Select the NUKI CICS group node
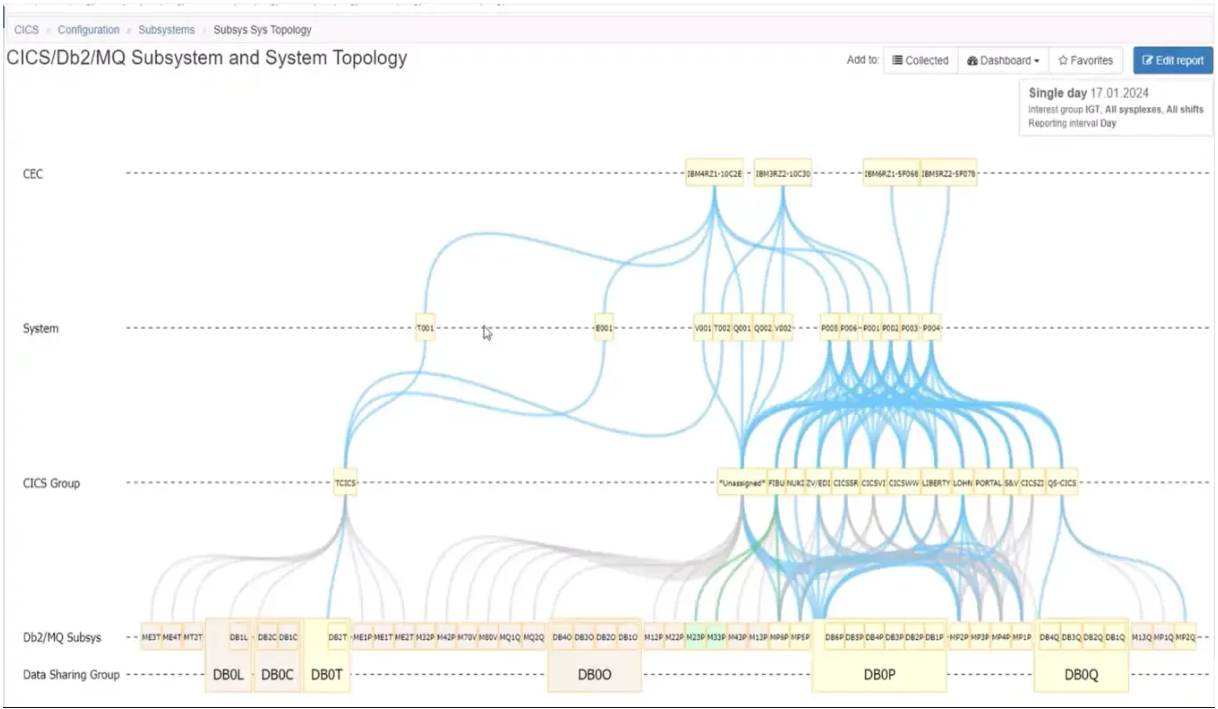 point(795,483)
